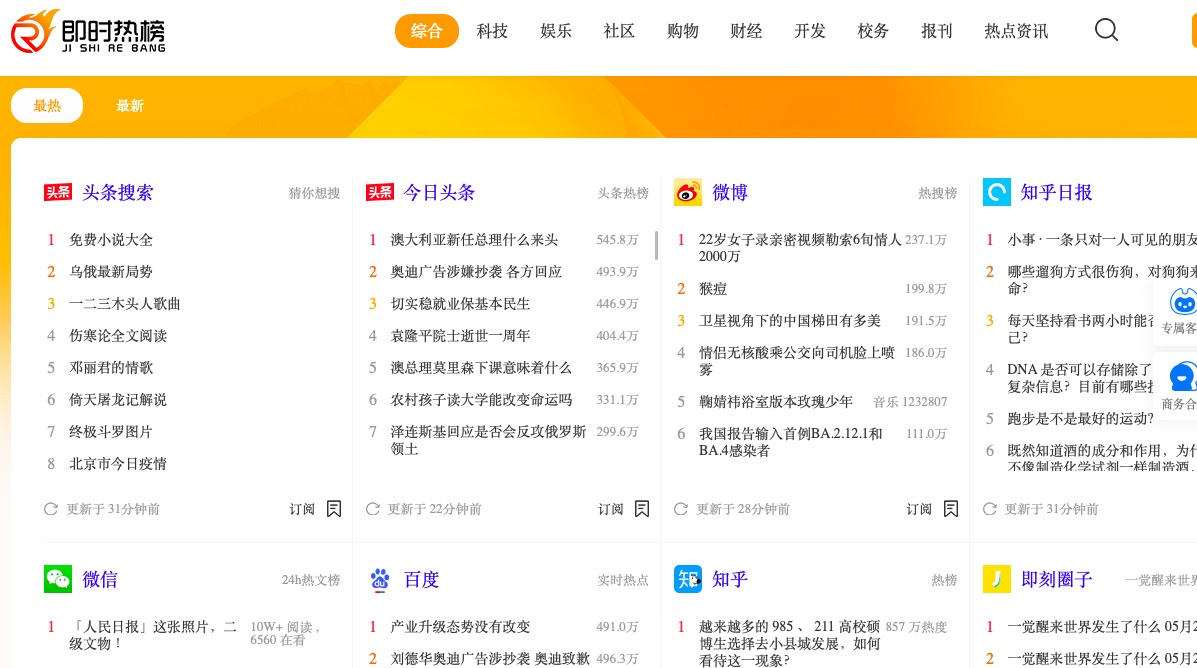Viewport: 1197px width, 668px height.
Task: Go to the 开发 tab
Action: (x=810, y=31)
